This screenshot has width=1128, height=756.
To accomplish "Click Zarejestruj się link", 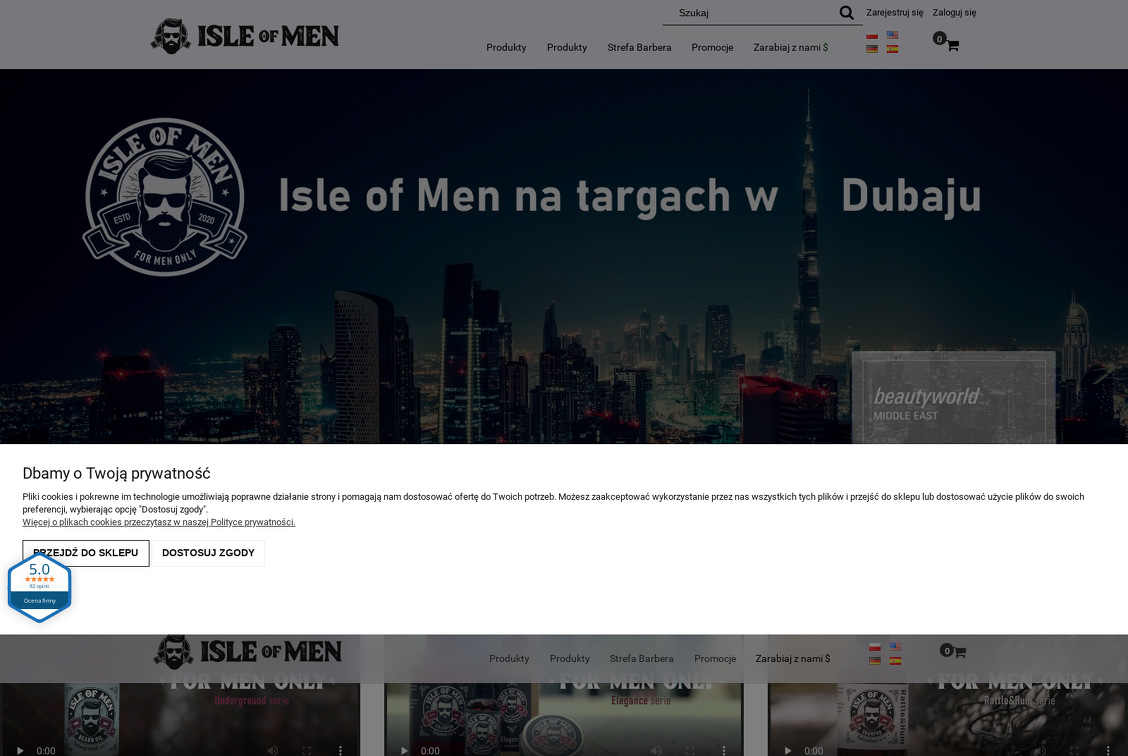I will click(x=894, y=12).
